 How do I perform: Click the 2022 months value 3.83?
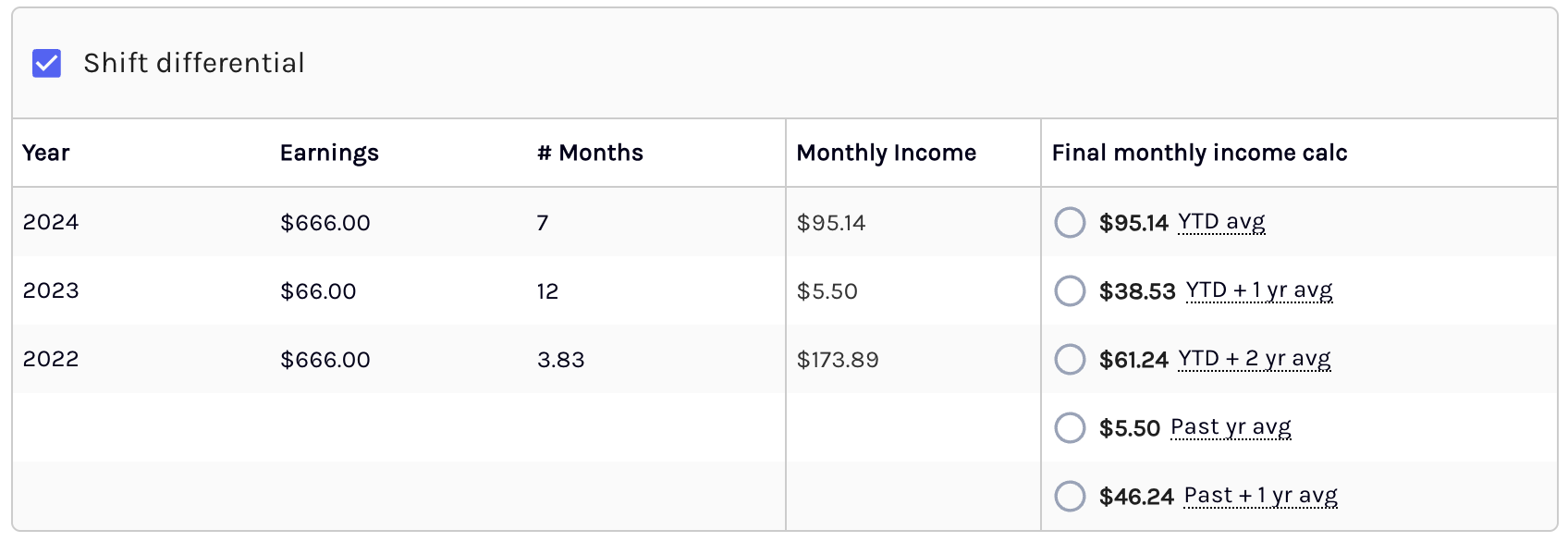[x=560, y=360]
